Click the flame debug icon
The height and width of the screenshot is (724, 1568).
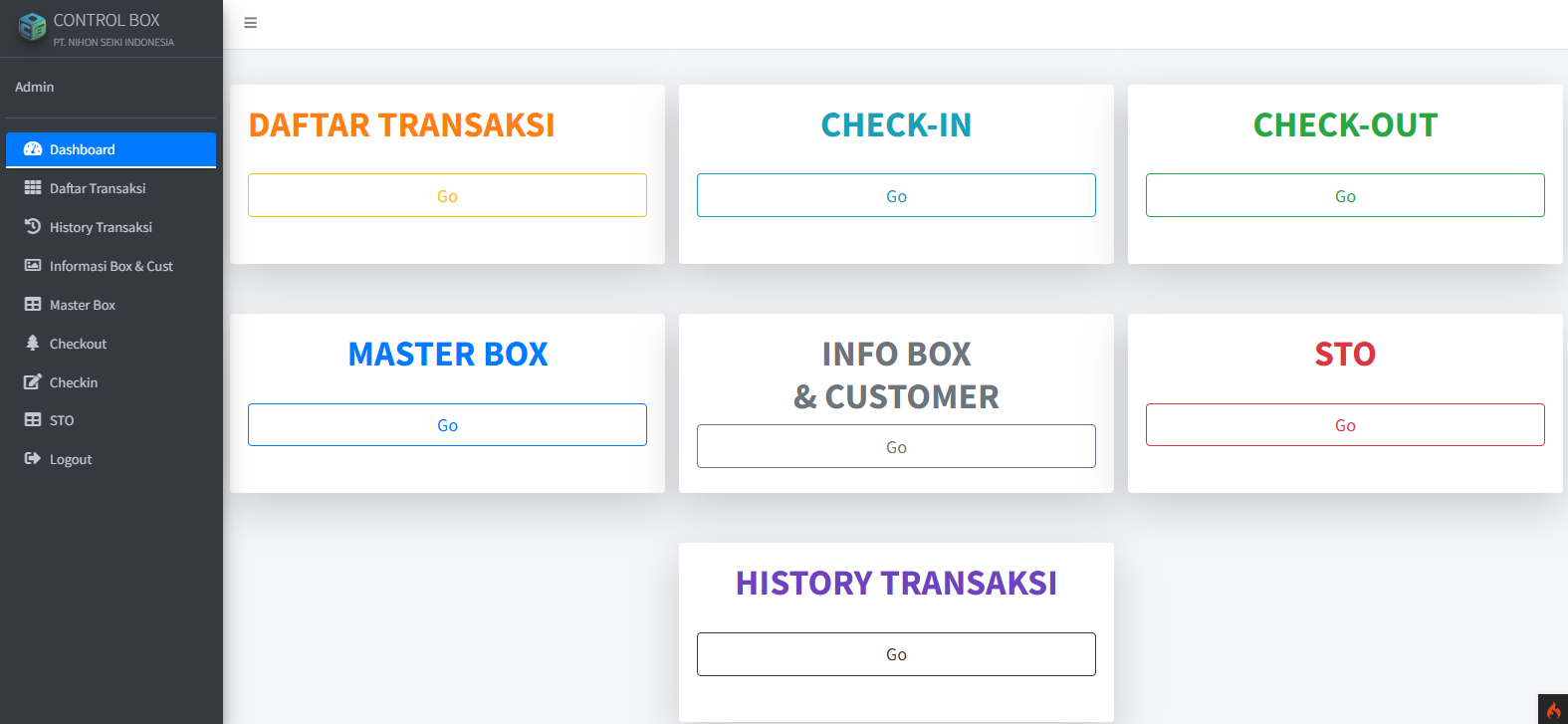1553,709
